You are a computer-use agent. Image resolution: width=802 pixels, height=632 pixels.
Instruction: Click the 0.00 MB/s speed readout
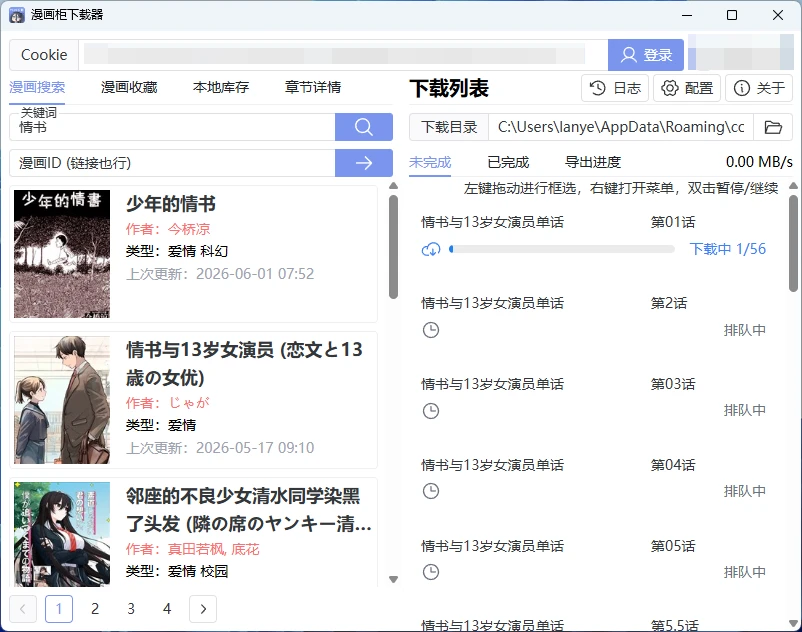coord(759,162)
